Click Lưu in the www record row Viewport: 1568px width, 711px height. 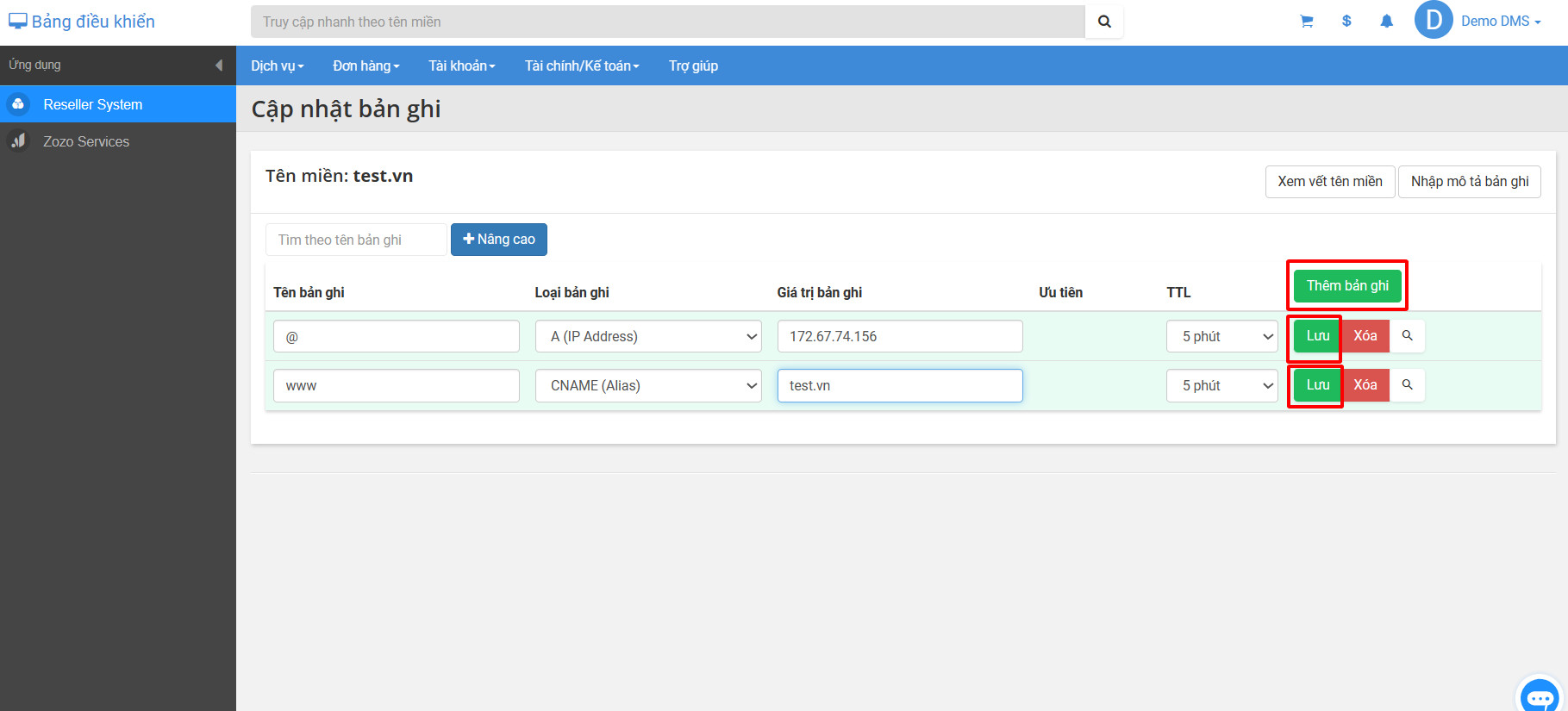pyautogui.click(x=1317, y=385)
